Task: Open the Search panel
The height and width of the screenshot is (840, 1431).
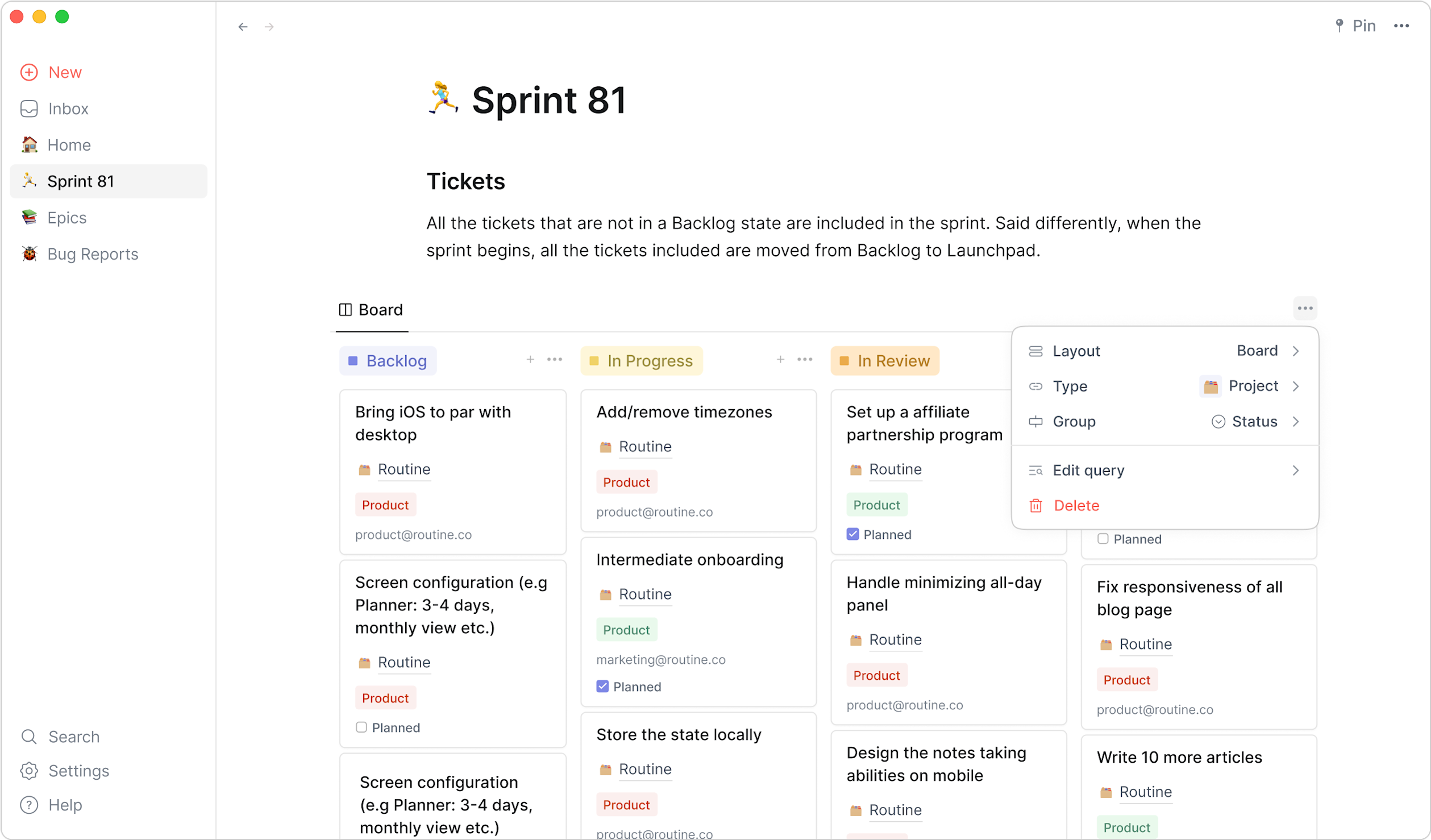Action: click(x=73, y=737)
